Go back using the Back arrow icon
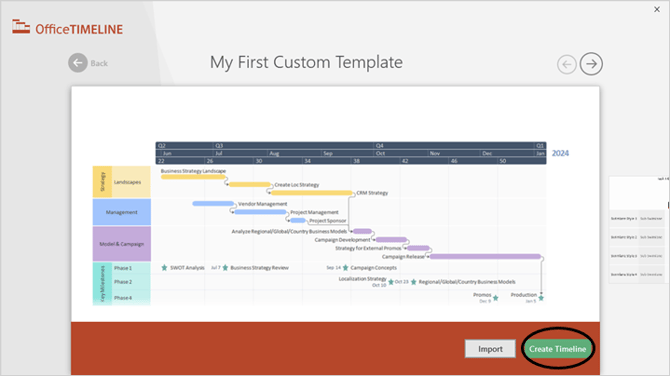This screenshot has width=670, height=376. tap(78, 63)
